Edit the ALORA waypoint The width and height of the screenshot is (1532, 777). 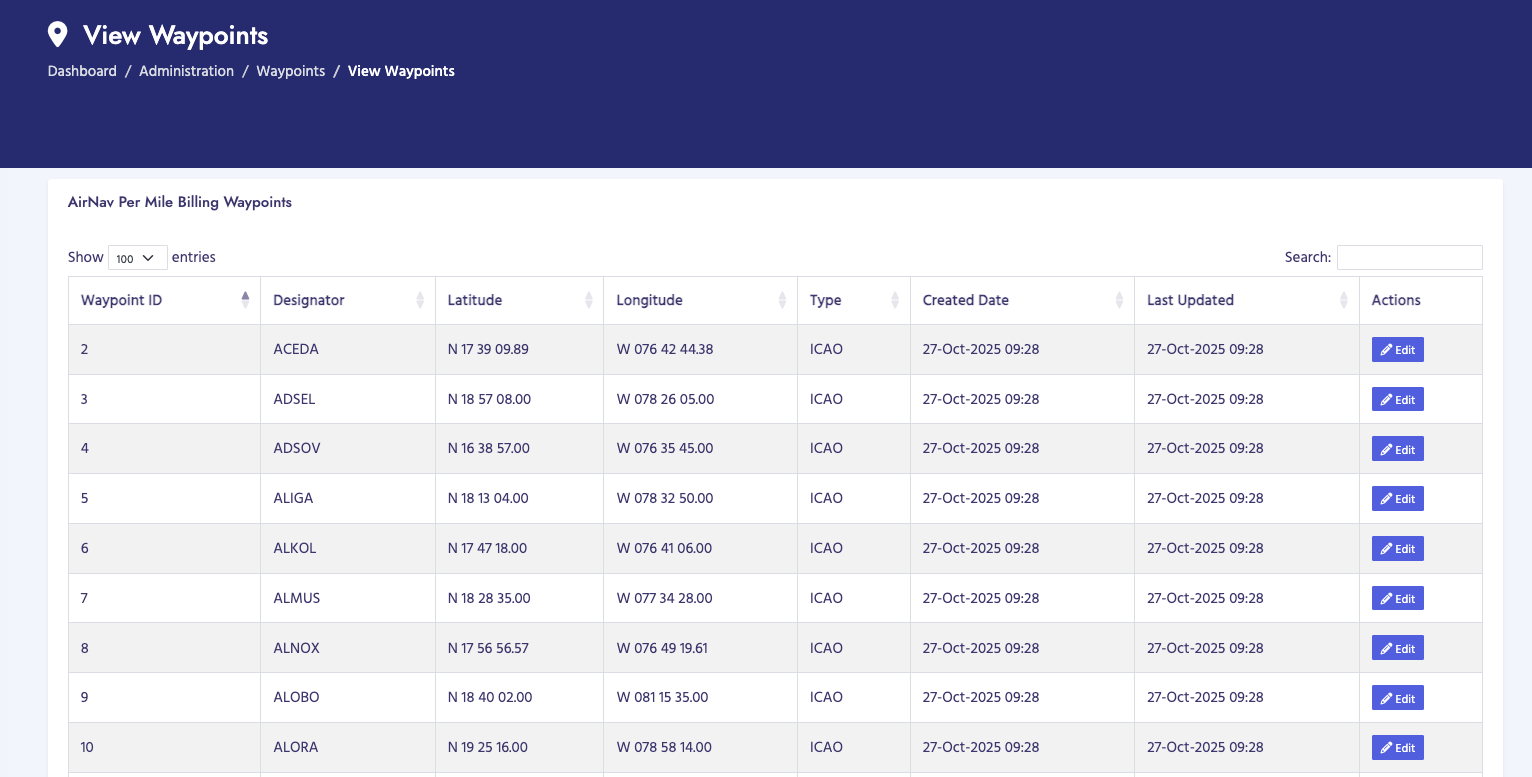(1397, 748)
